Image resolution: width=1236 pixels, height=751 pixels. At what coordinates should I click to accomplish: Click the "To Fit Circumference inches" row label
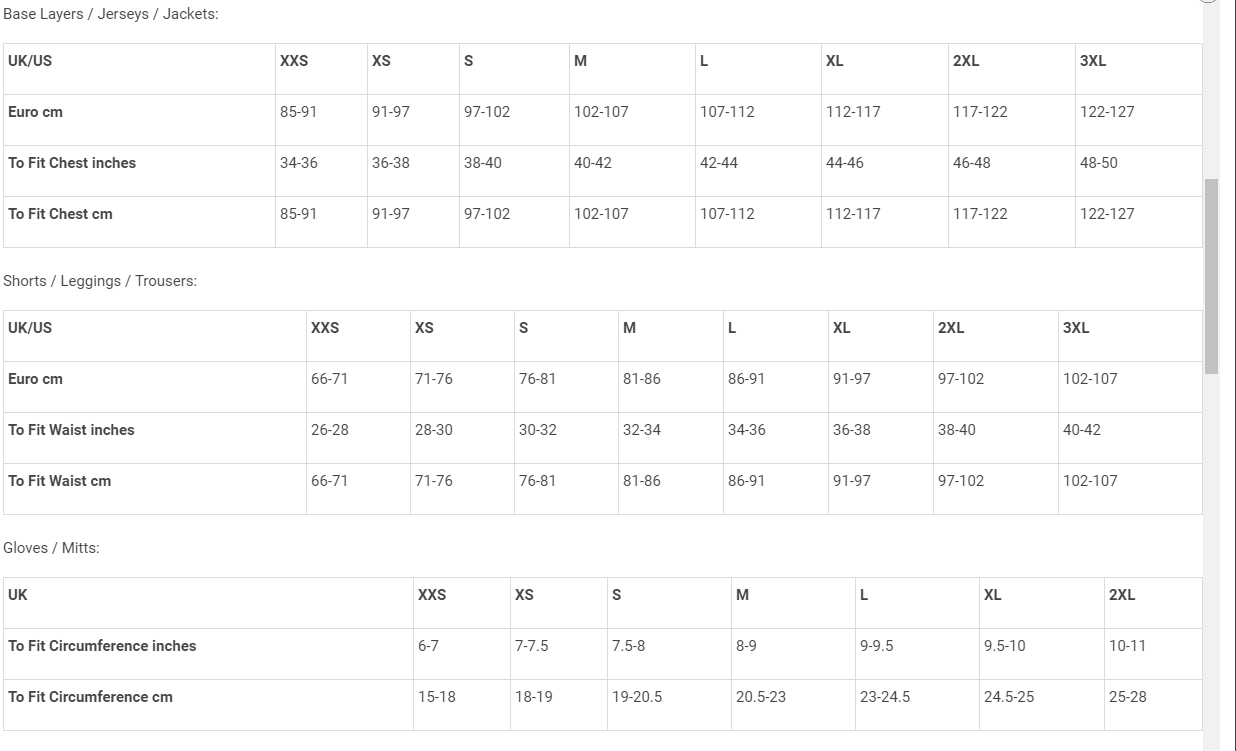point(102,646)
